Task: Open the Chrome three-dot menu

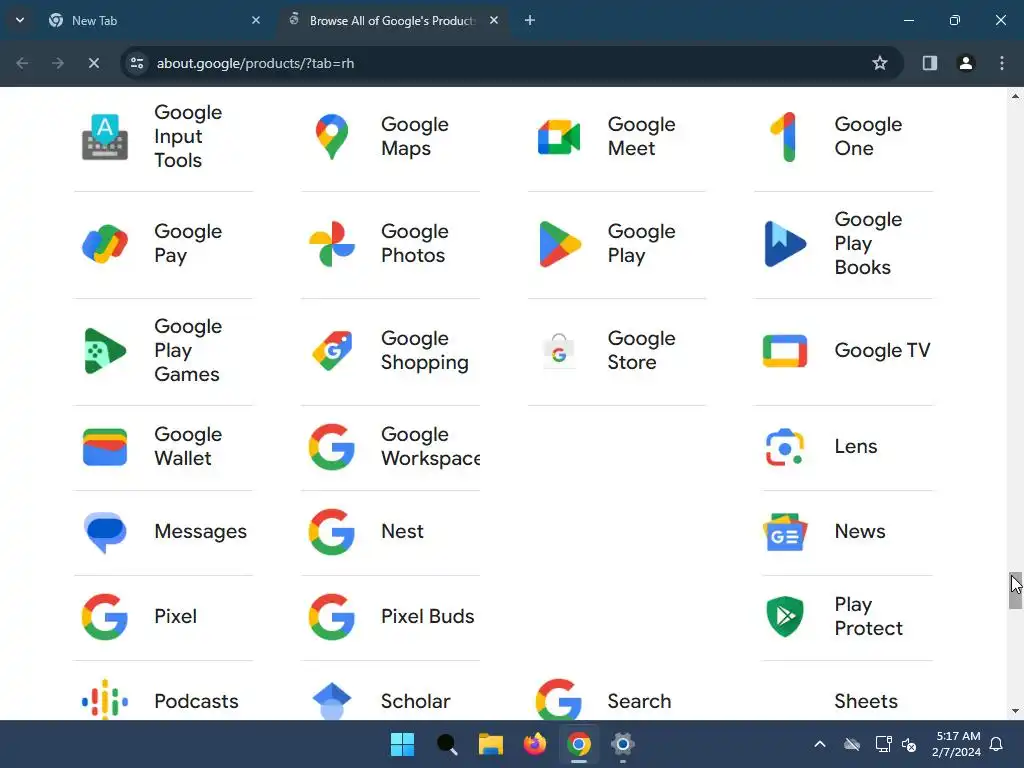Action: pyautogui.click(x=1002, y=63)
